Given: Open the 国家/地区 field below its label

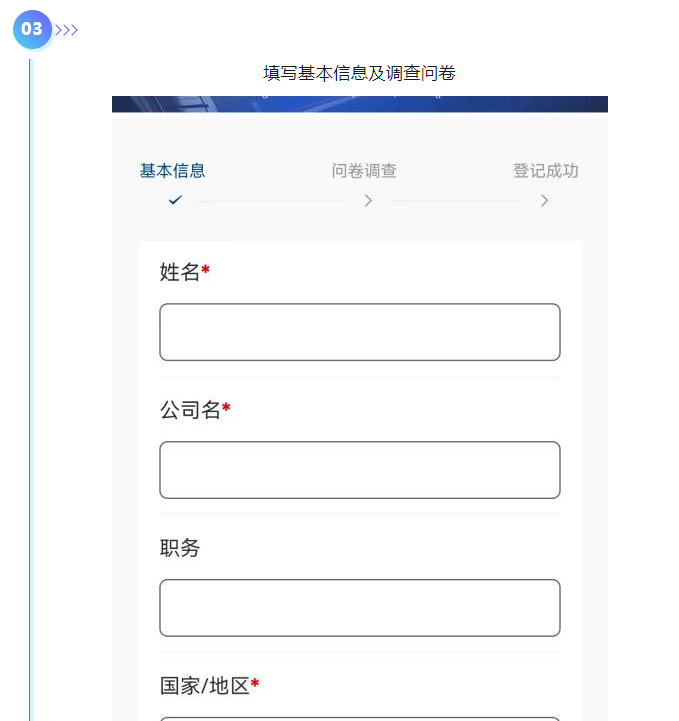Looking at the screenshot, I should 360,719.
